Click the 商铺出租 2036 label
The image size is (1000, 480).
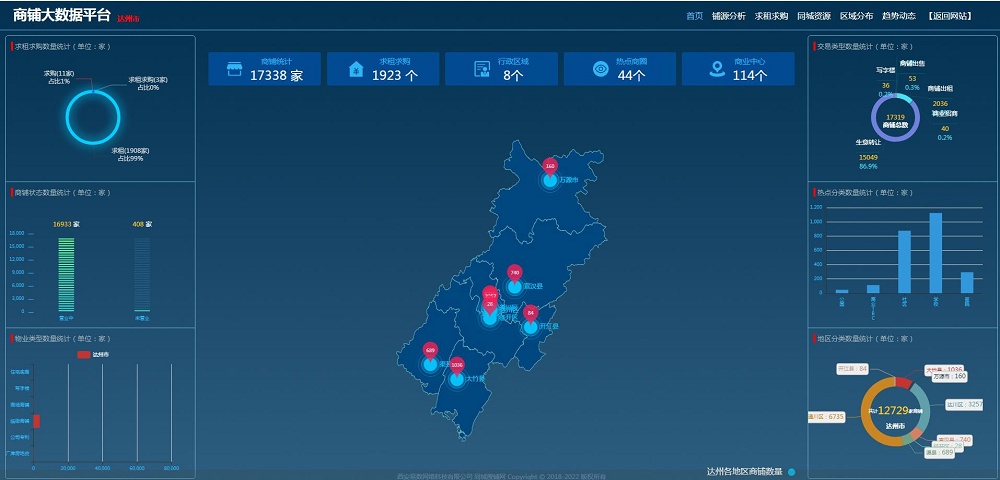coord(940,96)
